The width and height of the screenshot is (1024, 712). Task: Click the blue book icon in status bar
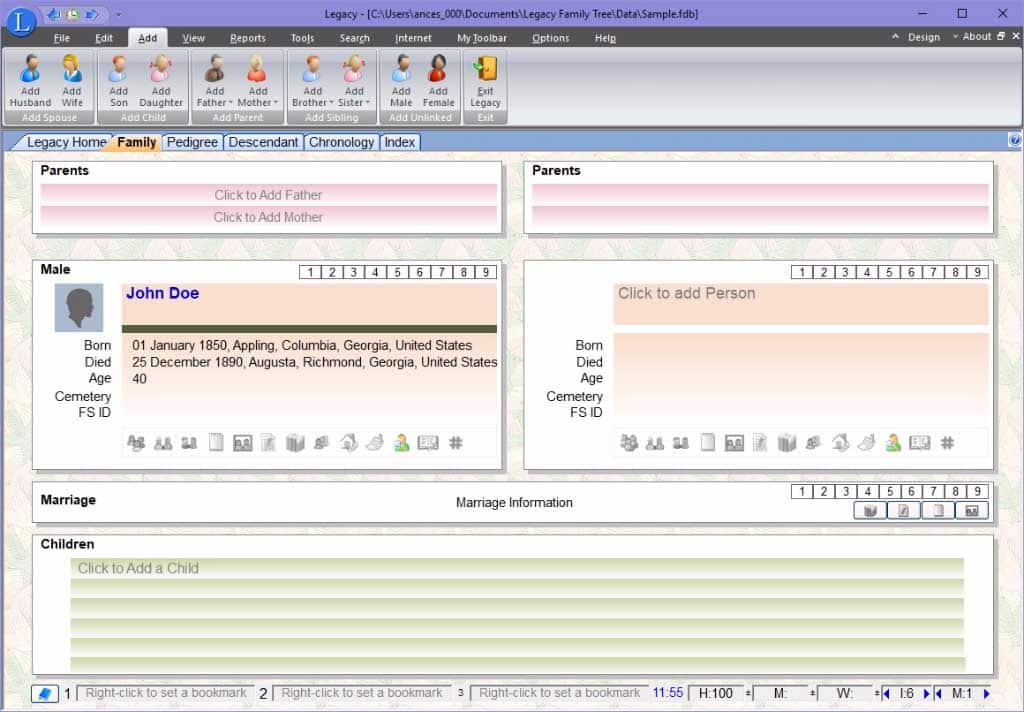pos(44,693)
